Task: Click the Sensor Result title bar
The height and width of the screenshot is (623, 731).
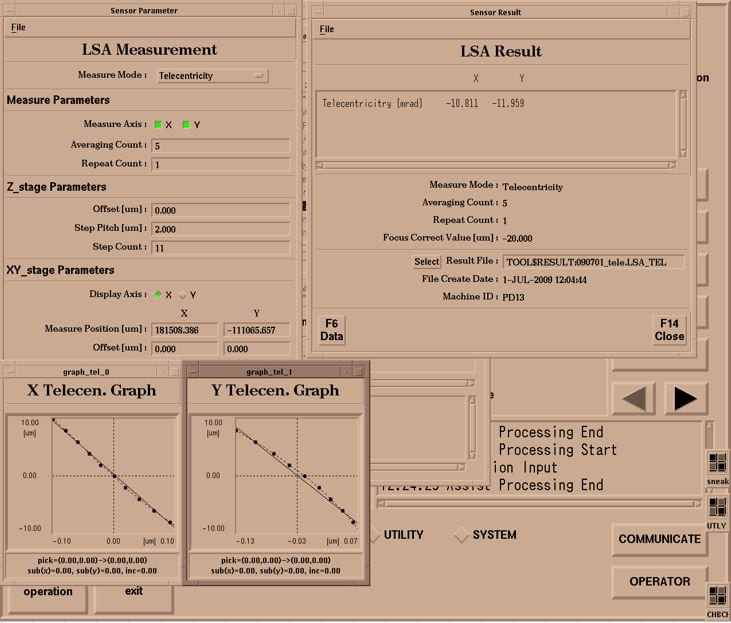Action: point(495,12)
